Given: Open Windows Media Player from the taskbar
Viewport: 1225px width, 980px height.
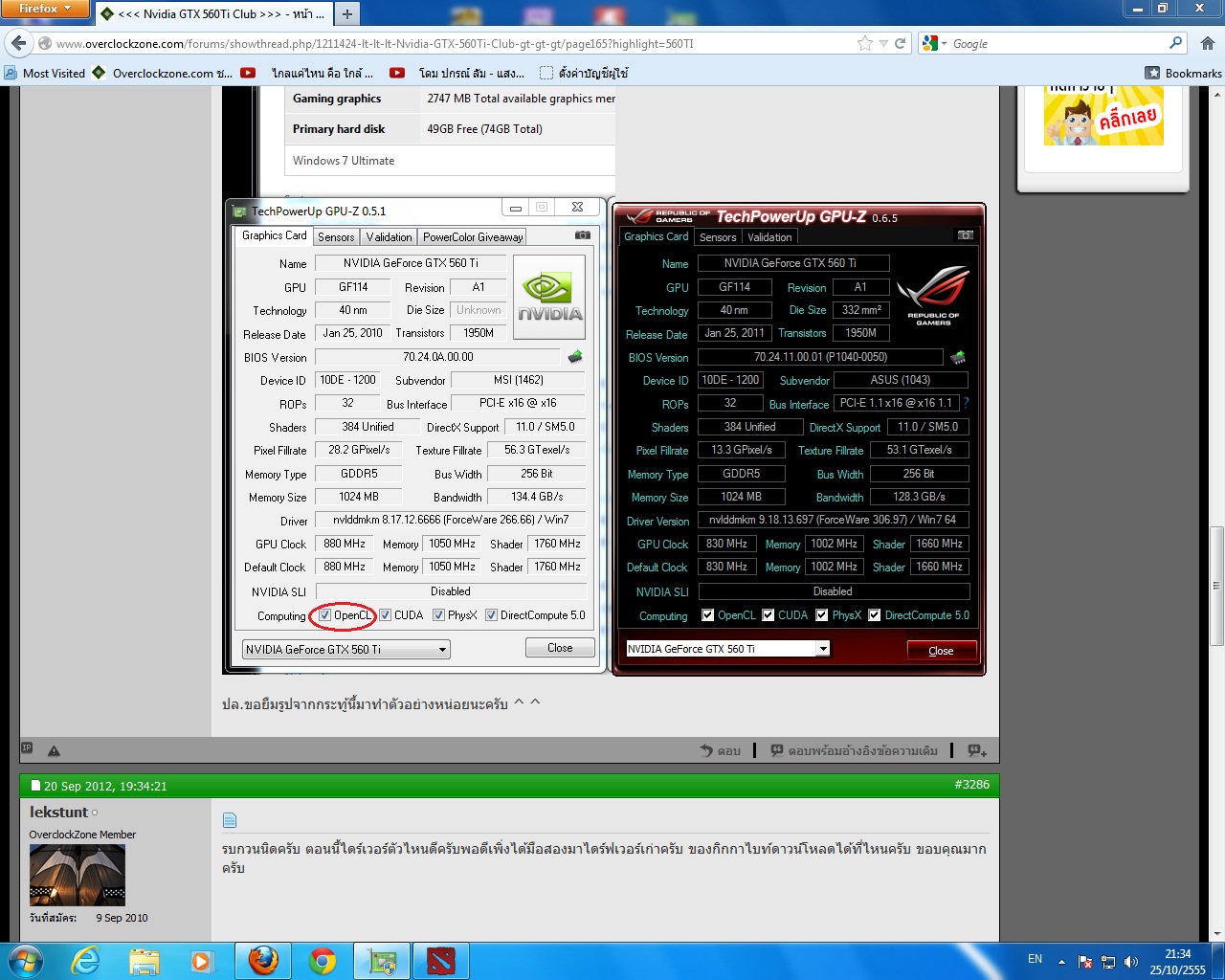Looking at the screenshot, I should (x=202, y=961).
